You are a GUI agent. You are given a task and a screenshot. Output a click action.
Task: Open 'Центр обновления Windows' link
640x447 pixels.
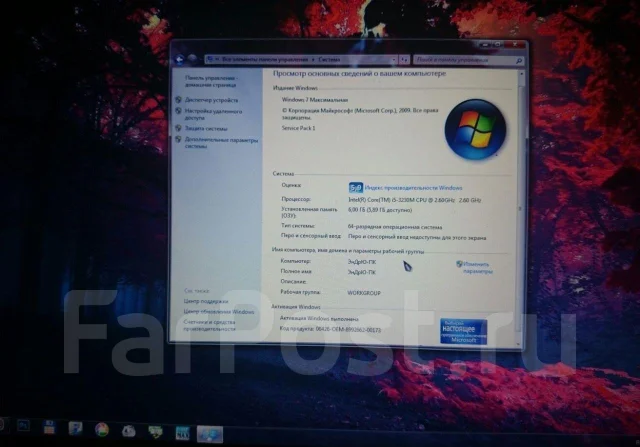219,311
